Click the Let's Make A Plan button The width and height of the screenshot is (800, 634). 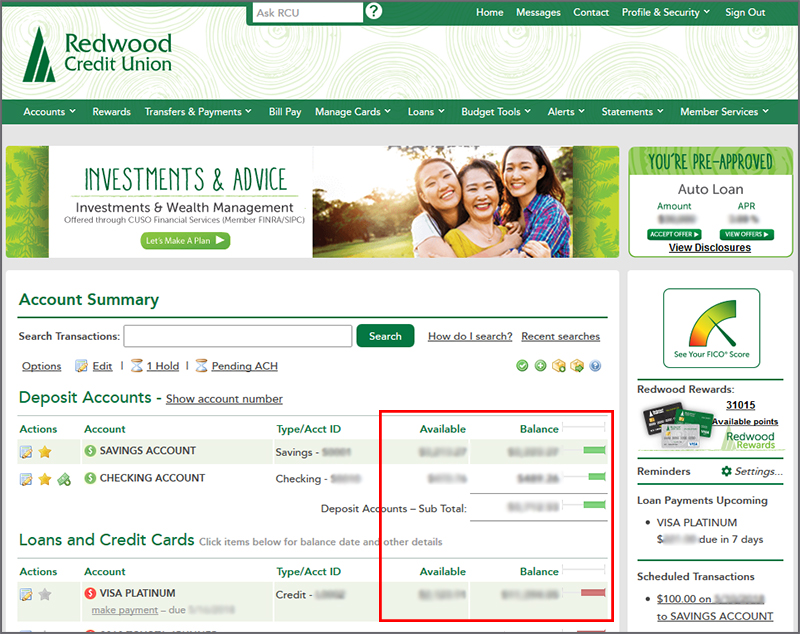click(x=185, y=241)
